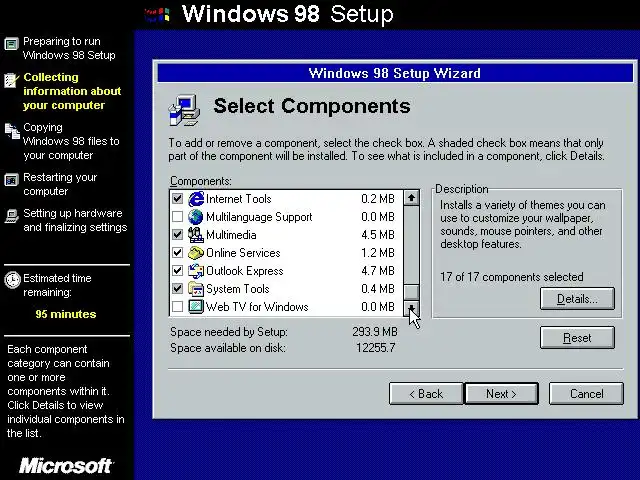Viewport: 640px width, 480px height.
Task: Click the Collecting information step icon
Action: (x=11, y=80)
